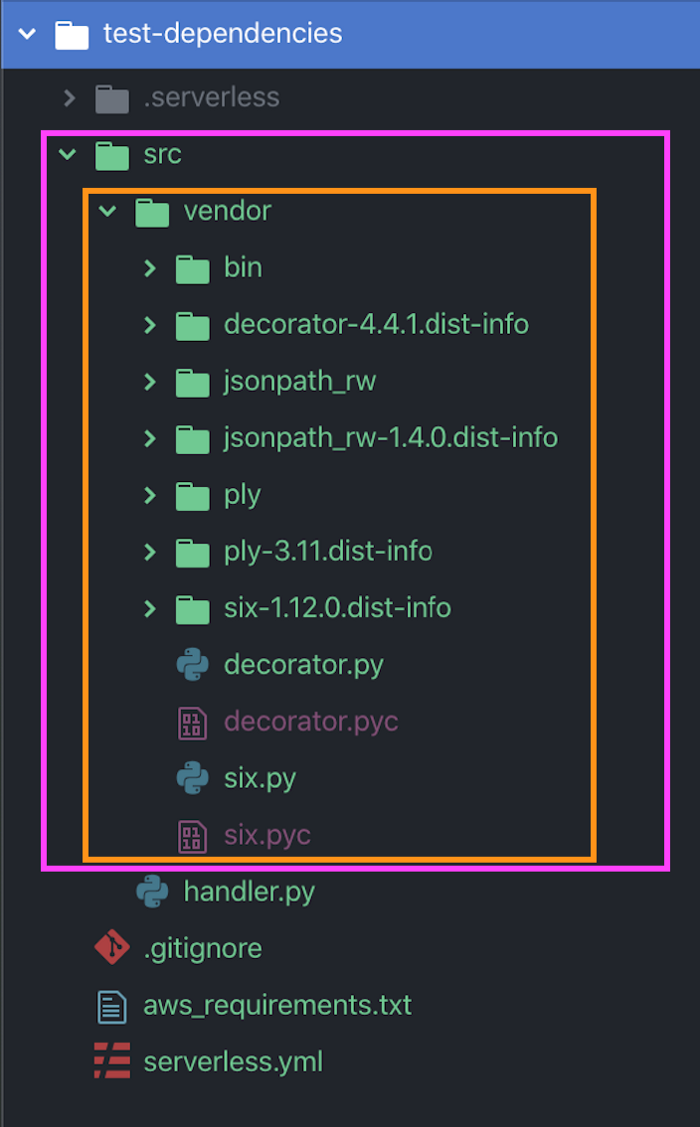The image size is (700, 1127).
Task: Expand the bin folder
Action: tap(150, 268)
